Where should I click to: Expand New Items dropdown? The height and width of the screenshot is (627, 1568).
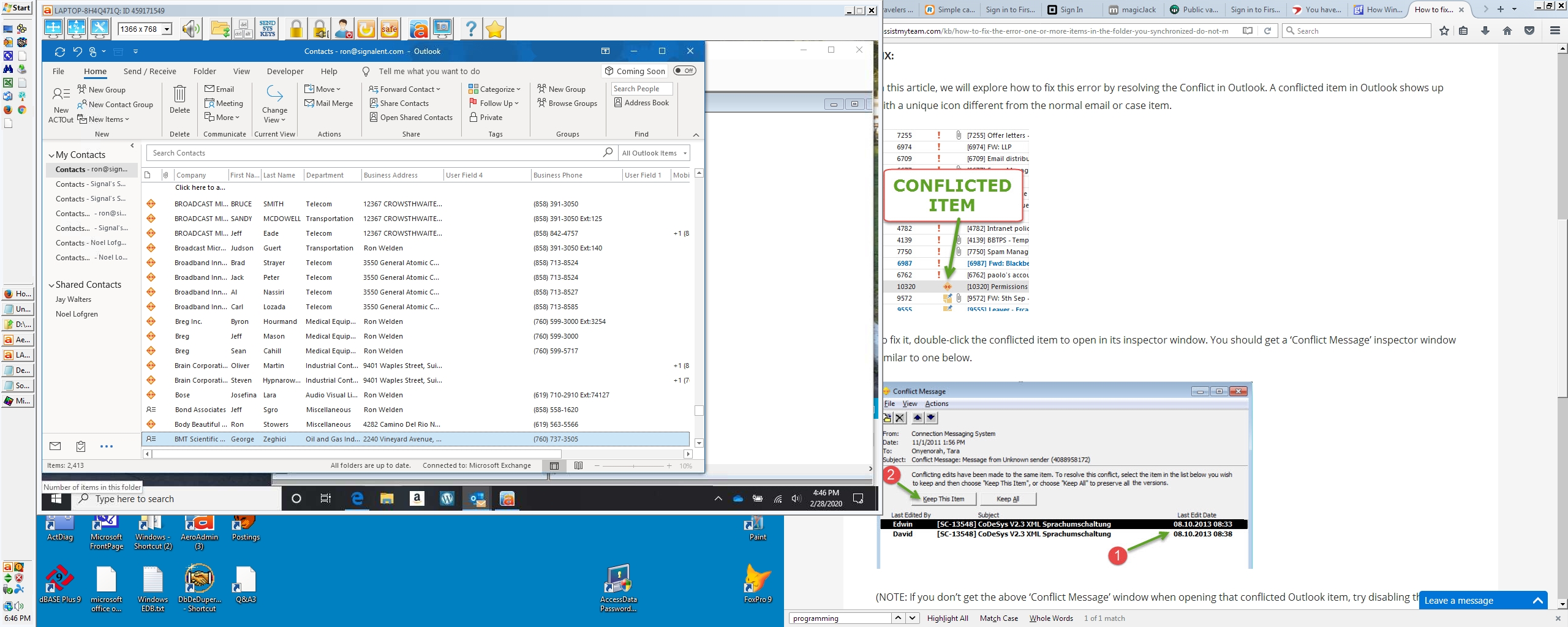(x=103, y=119)
